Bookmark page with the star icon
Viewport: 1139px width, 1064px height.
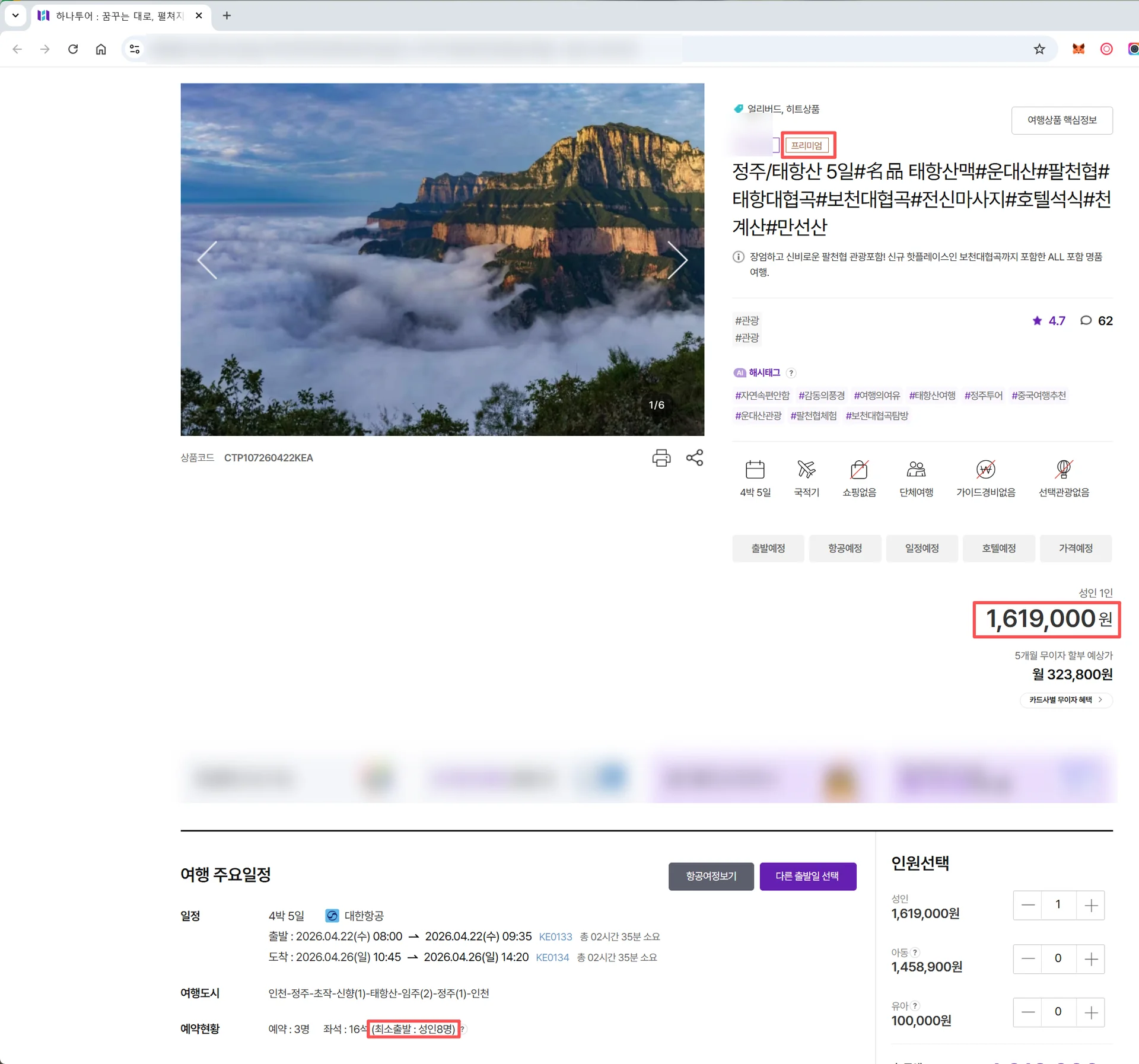1039,49
